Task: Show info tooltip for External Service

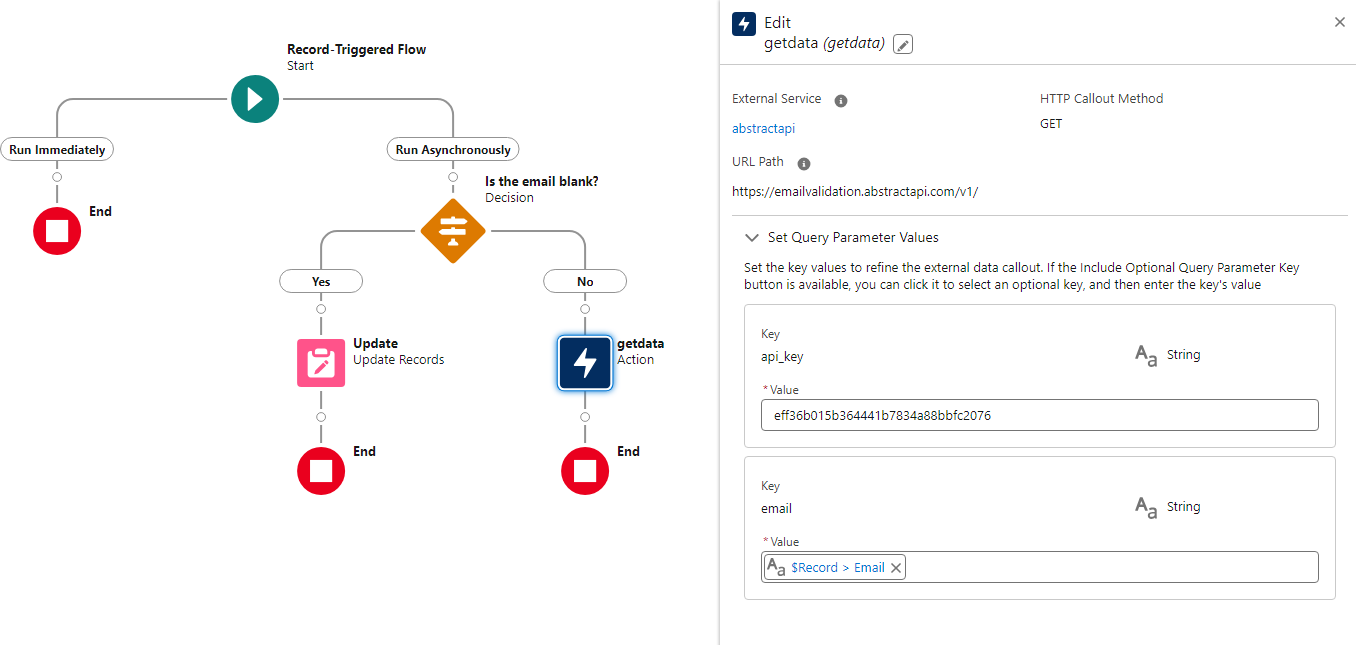Action: 841,101
